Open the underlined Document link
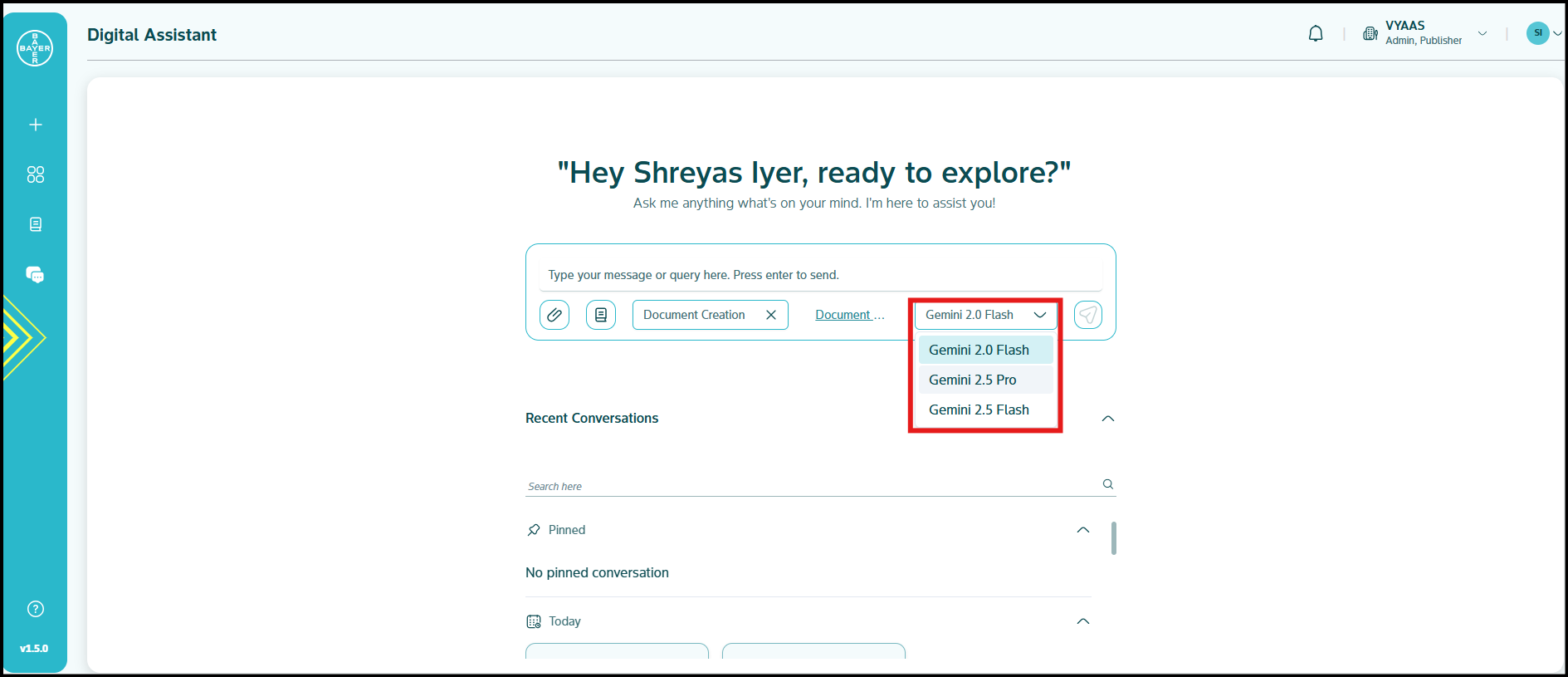The image size is (1568, 677). click(848, 315)
